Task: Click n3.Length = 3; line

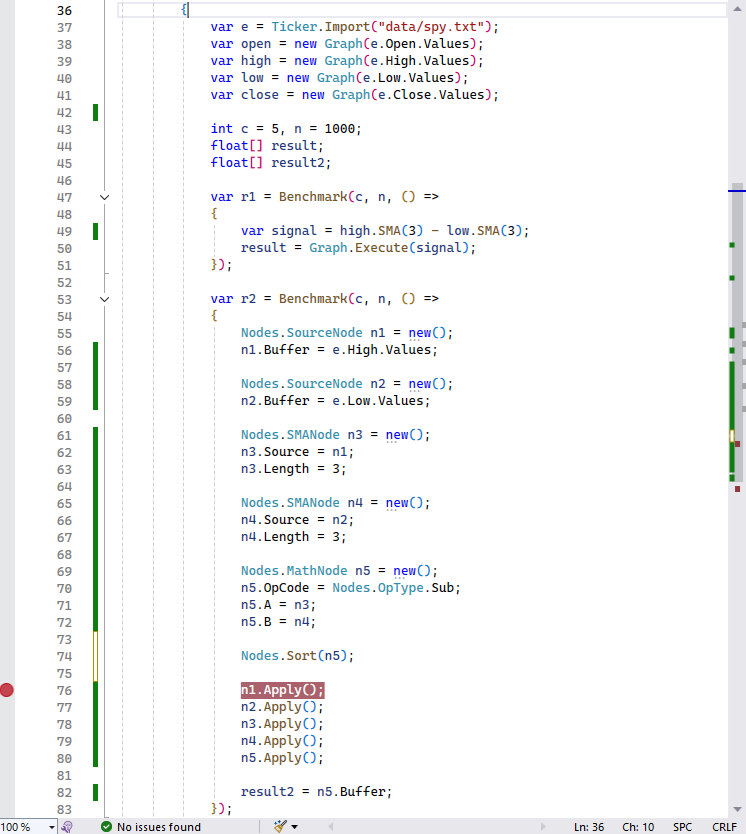Action: pos(294,469)
